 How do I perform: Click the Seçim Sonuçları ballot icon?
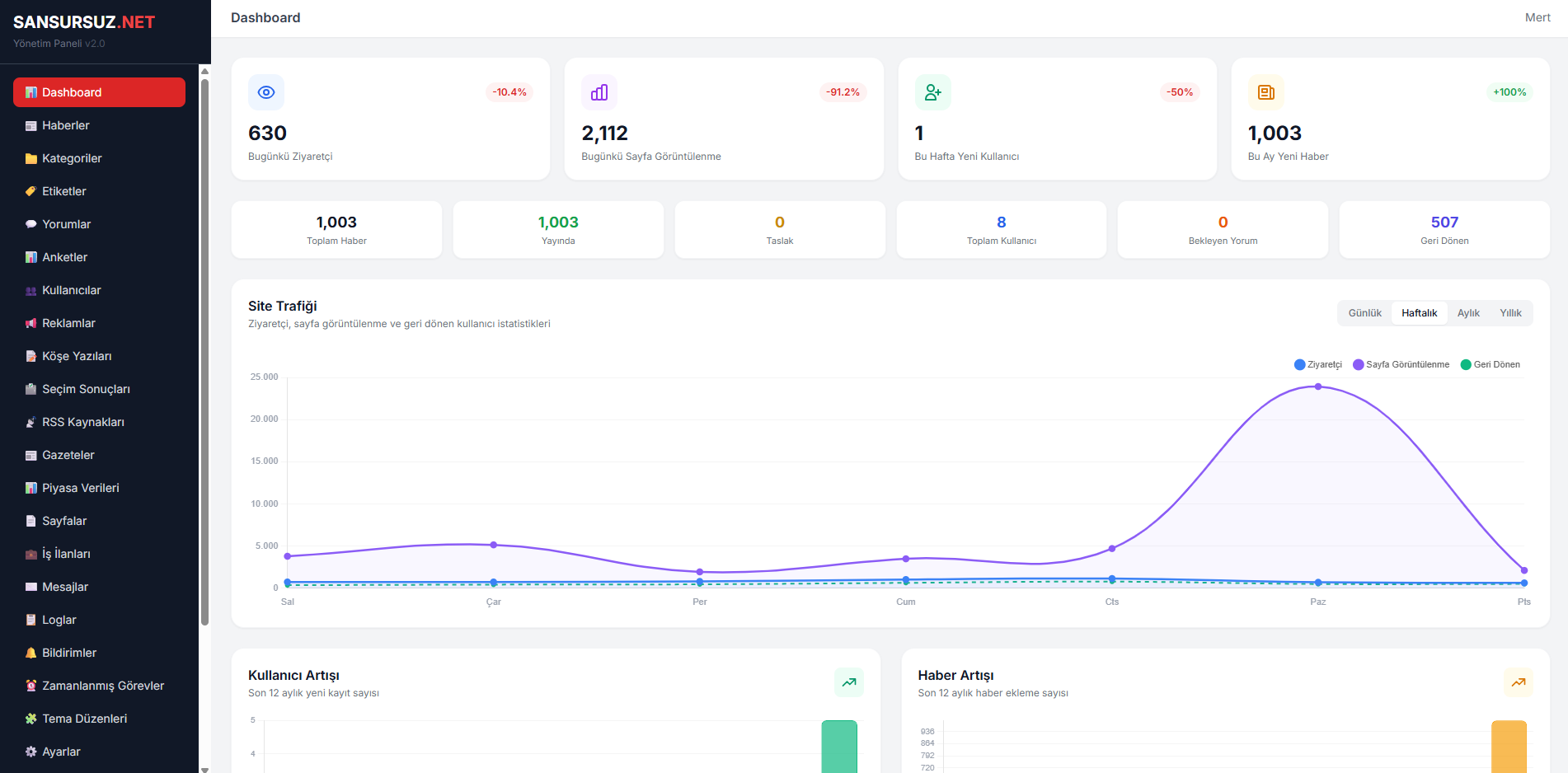pyautogui.click(x=31, y=389)
